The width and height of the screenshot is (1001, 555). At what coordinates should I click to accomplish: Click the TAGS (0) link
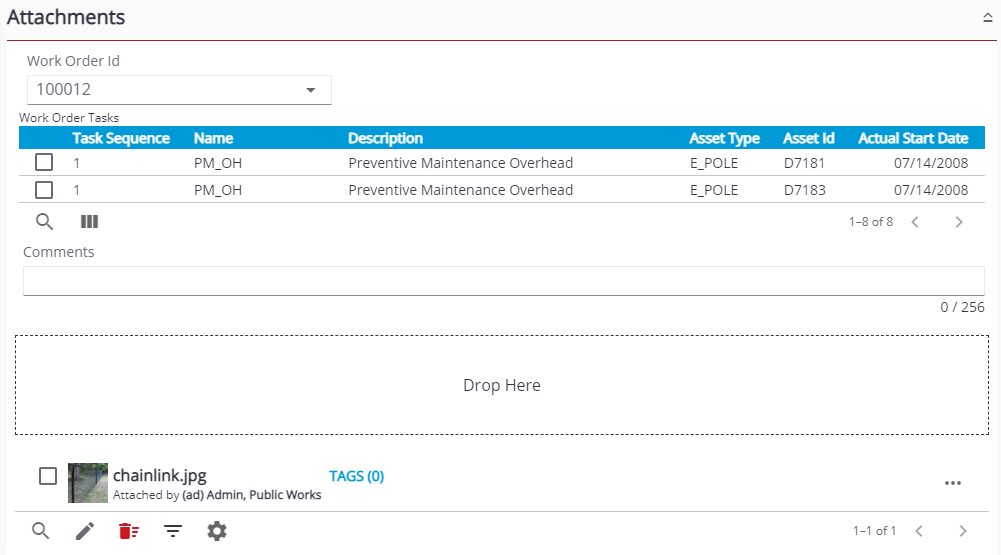[x=356, y=476]
